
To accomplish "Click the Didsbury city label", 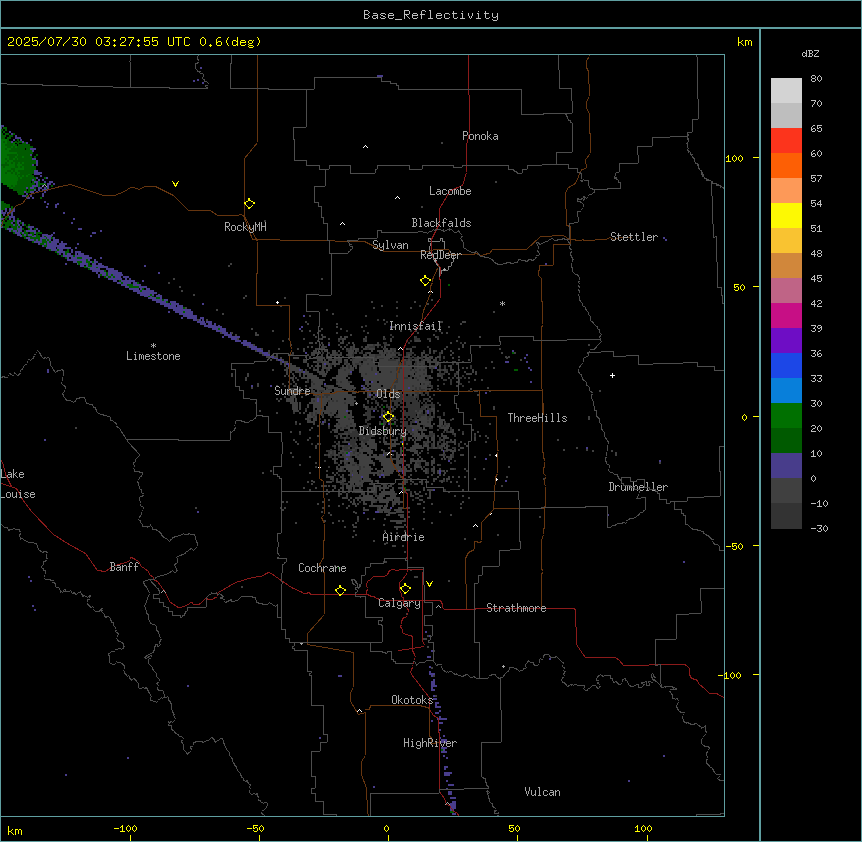I will click(x=383, y=431).
